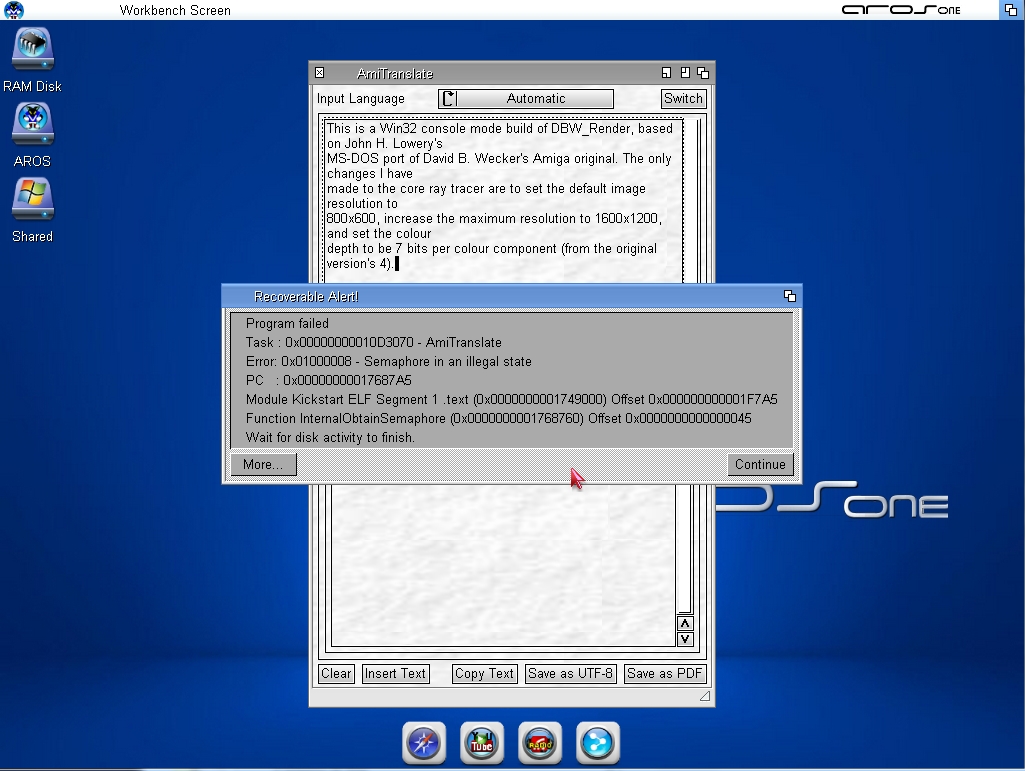
Task: Launch the compass browser dock icon
Action: click(x=424, y=743)
